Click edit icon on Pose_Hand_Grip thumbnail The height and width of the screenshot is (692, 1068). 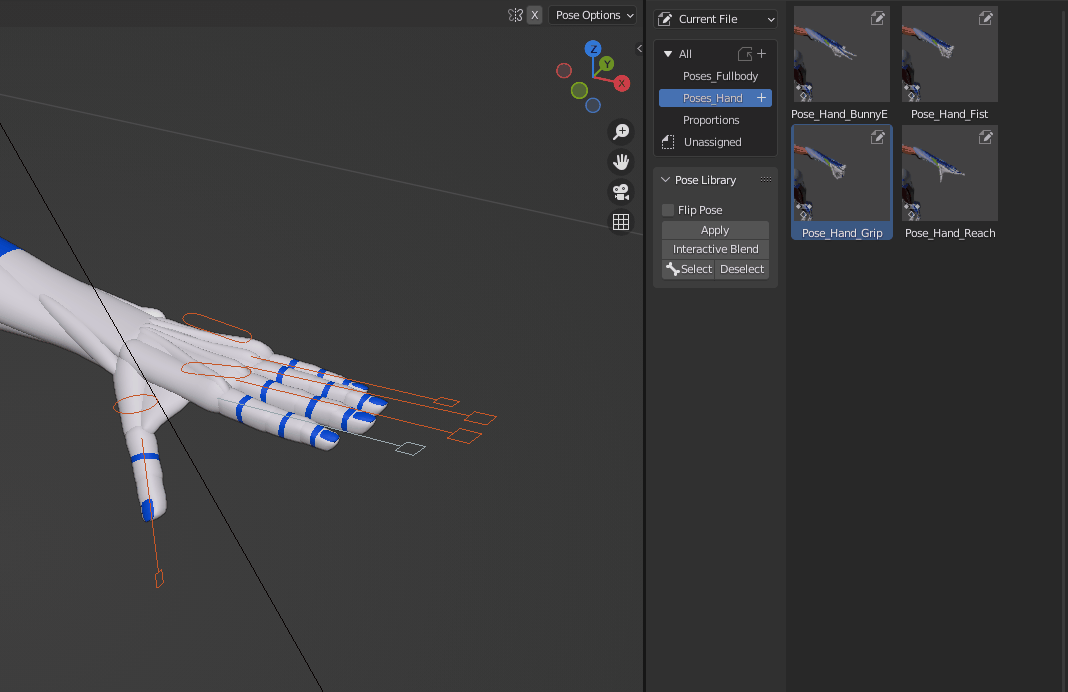pyautogui.click(x=878, y=138)
